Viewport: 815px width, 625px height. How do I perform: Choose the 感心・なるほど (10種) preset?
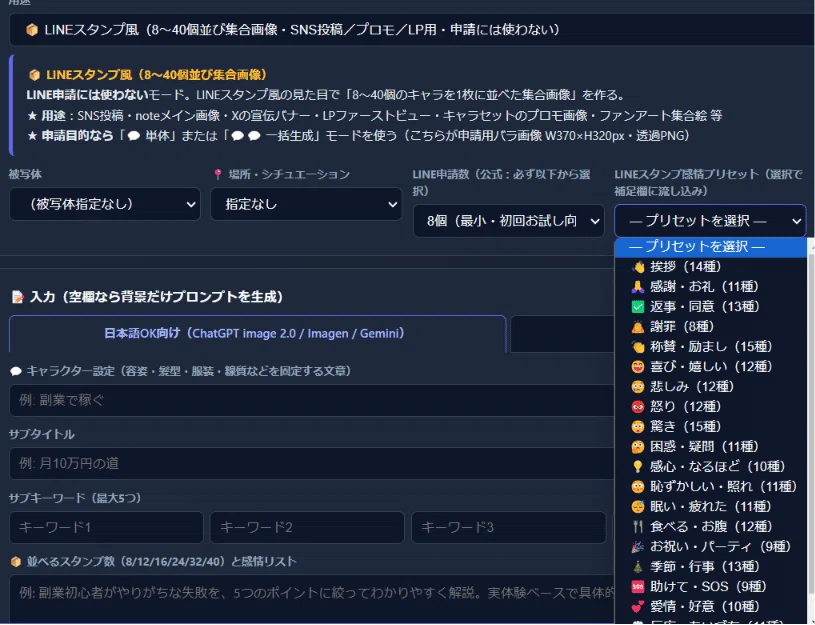pyautogui.click(x=710, y=467)
